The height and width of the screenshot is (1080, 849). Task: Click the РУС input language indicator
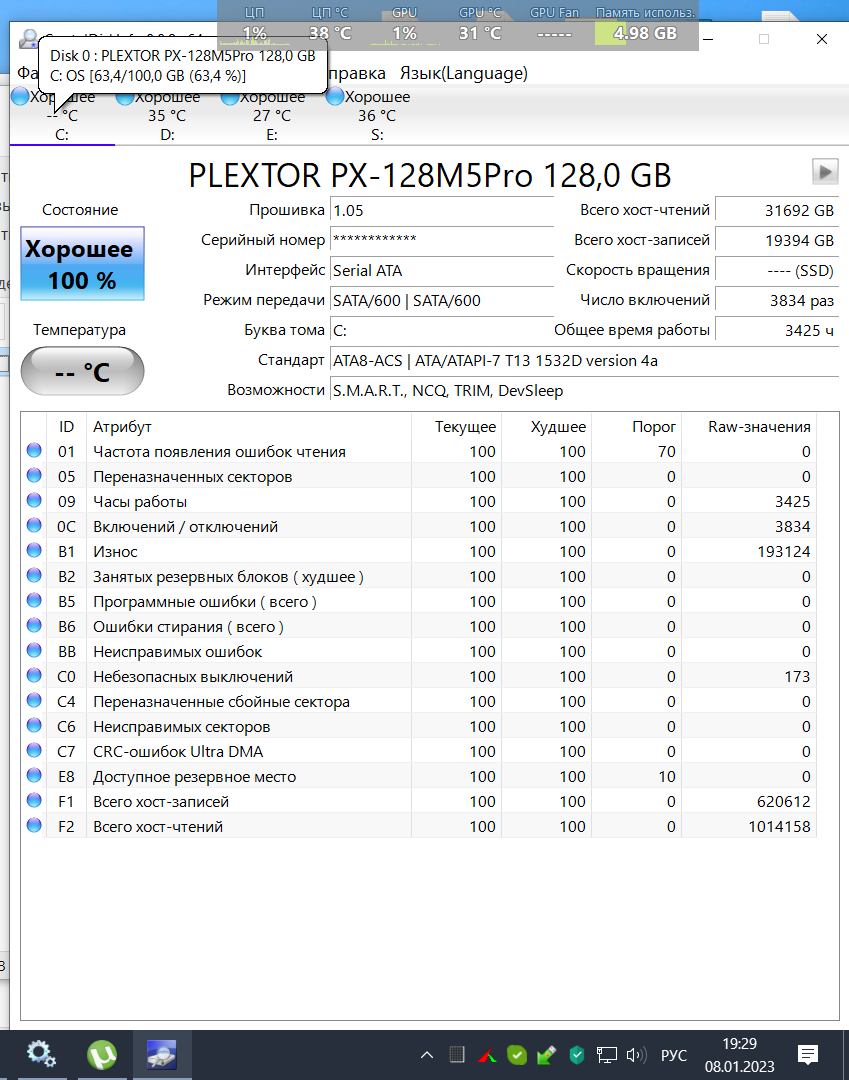(x=673, y=1055)
